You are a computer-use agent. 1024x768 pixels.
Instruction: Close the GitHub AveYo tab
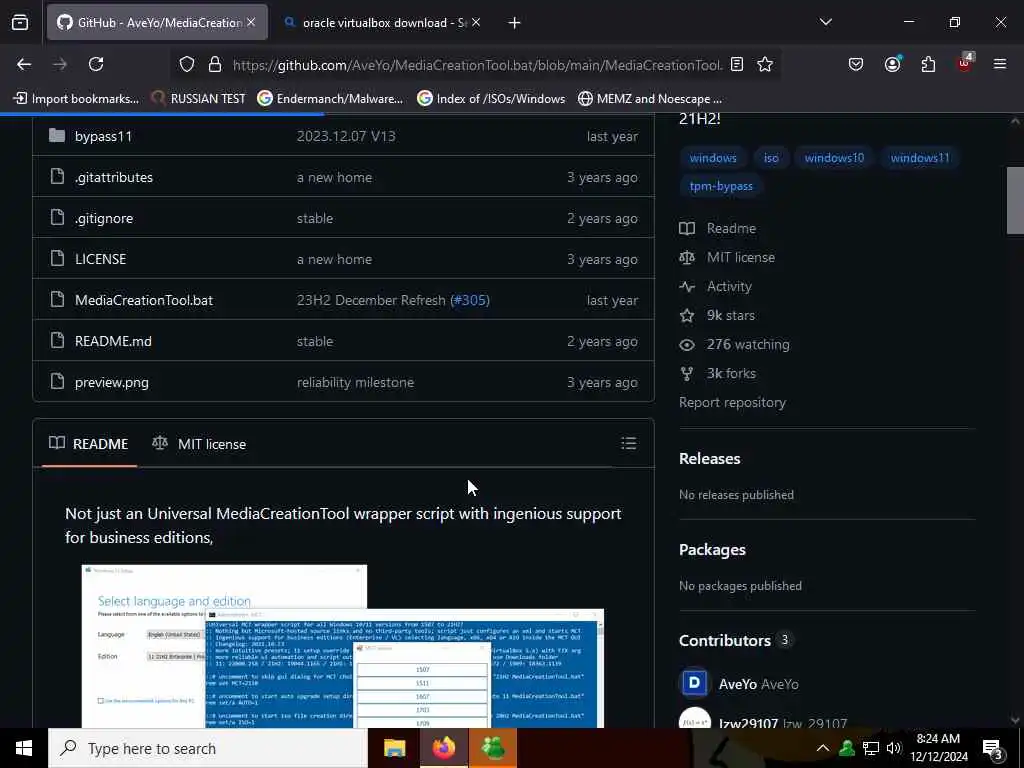pyautogui.click(x=251, y=22)
